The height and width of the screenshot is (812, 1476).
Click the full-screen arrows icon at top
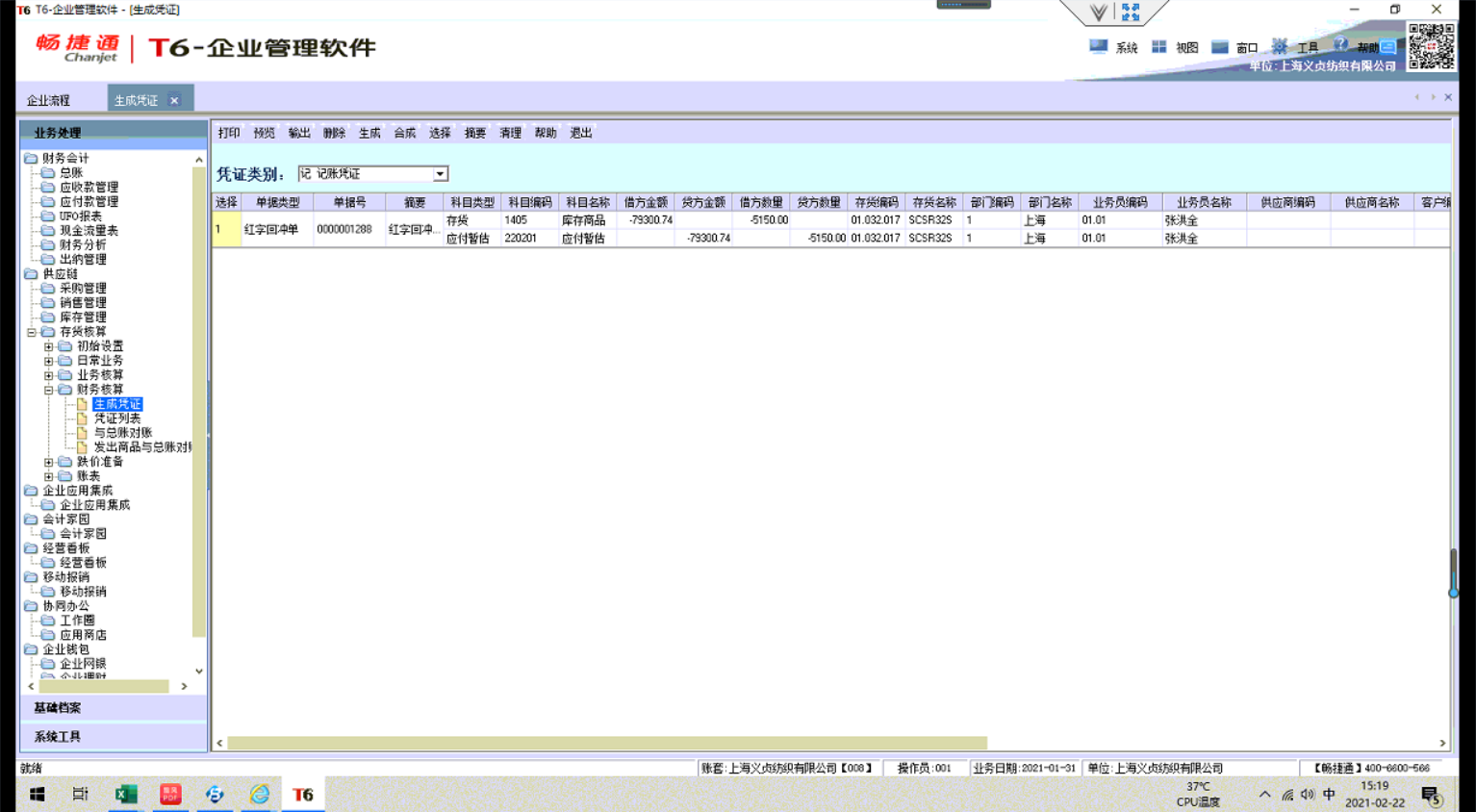click(x=1131, y=12)
